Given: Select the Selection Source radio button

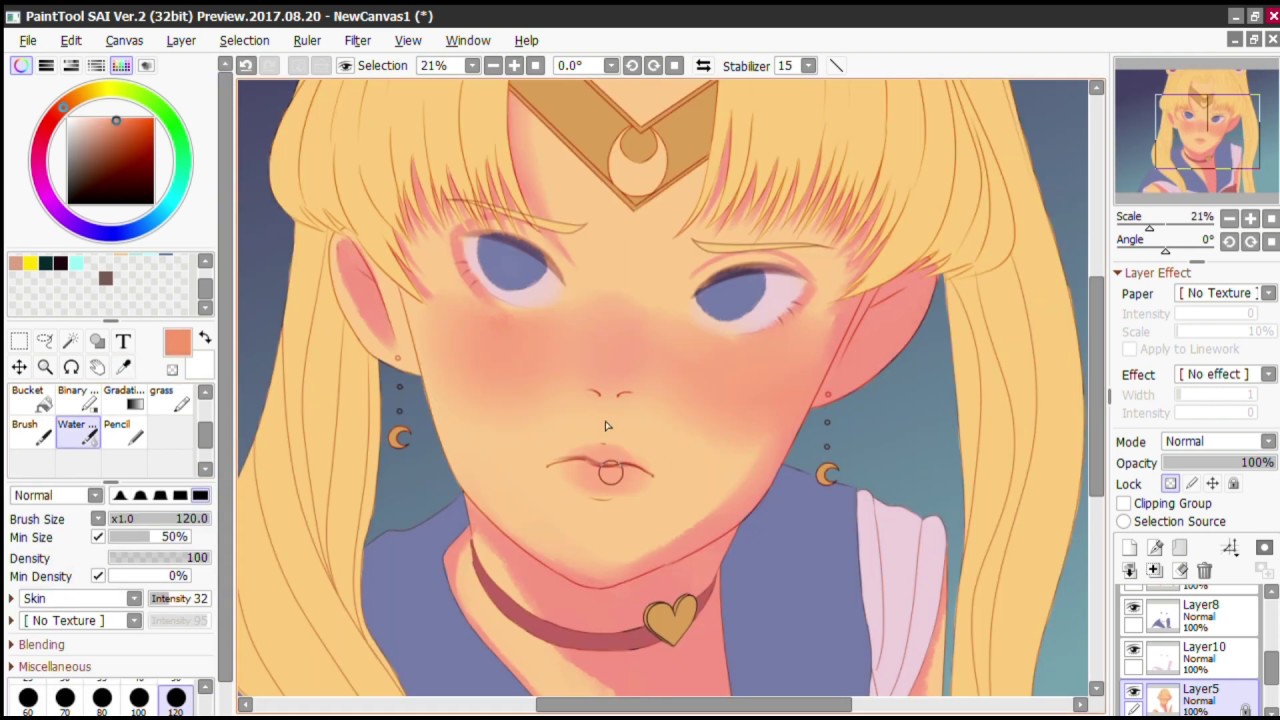Looking at the screenshot, I should 1124,521.
